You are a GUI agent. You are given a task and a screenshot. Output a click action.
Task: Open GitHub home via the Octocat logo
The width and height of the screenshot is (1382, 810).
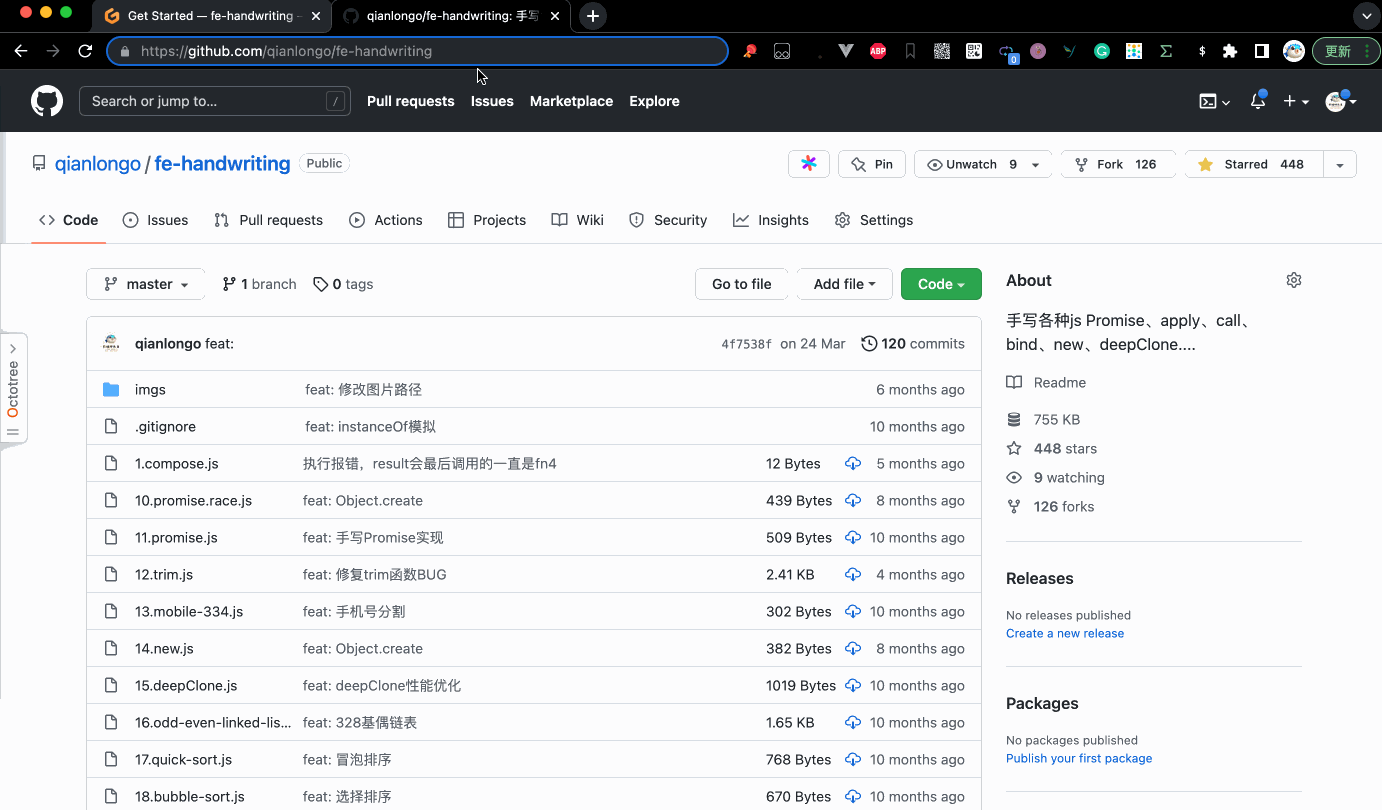tap(47, 100)
